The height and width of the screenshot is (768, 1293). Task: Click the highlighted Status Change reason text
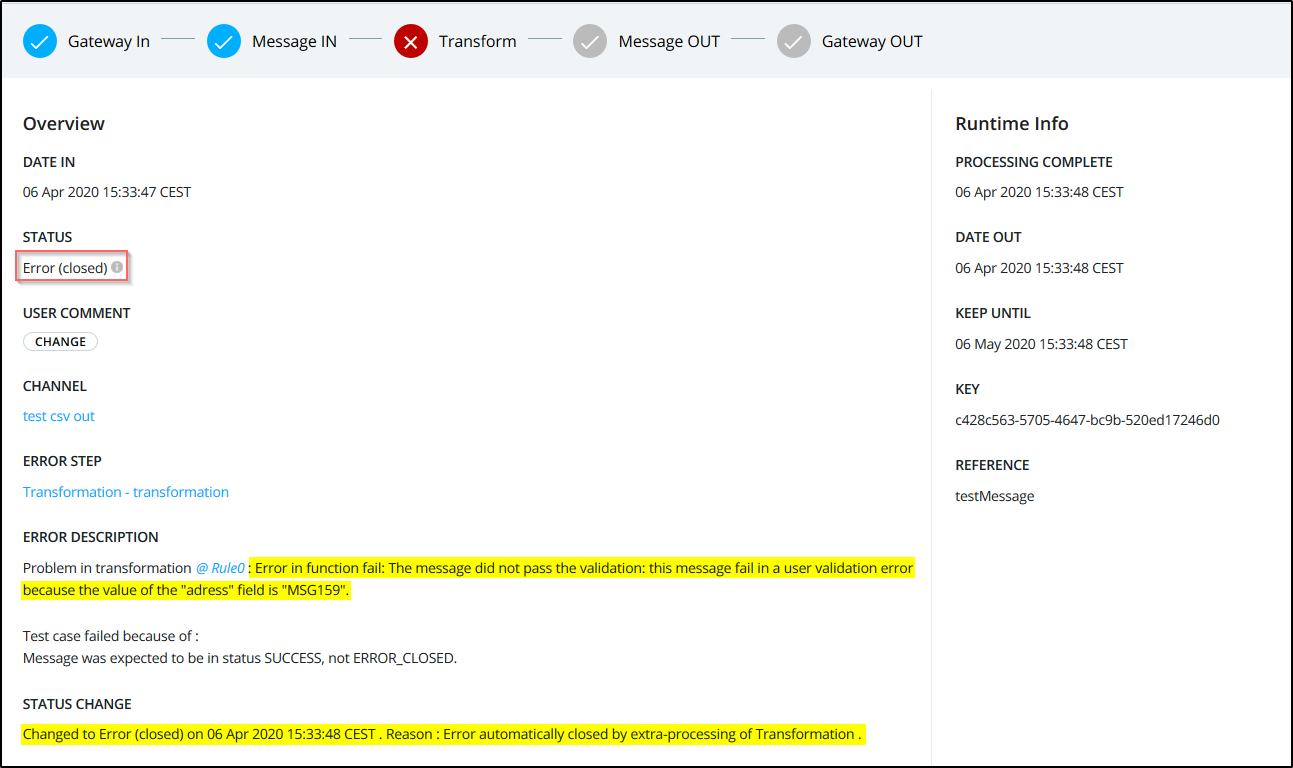tap(442, 734)
